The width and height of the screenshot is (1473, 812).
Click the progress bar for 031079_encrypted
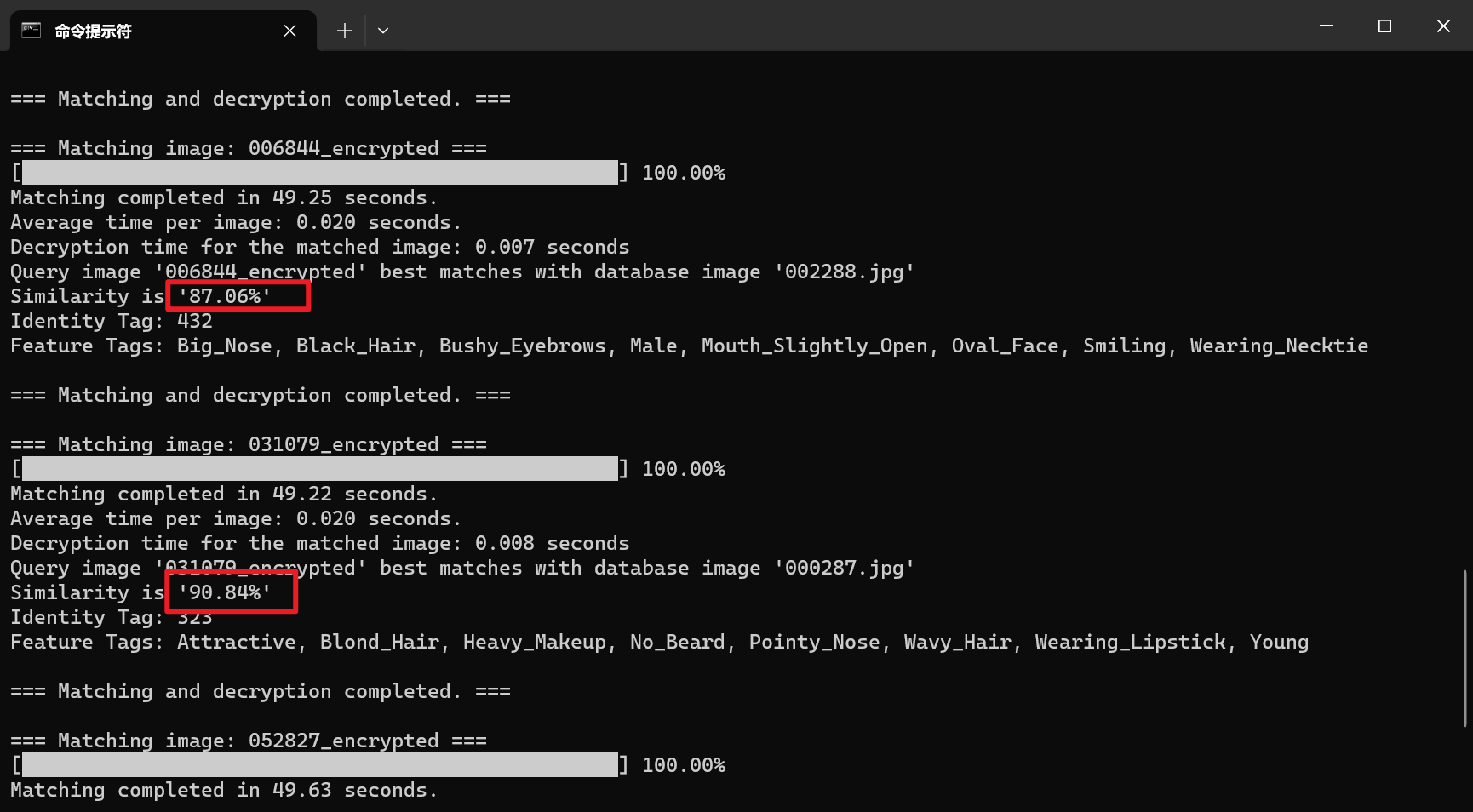pyautogui.click(x=319, y=468)
